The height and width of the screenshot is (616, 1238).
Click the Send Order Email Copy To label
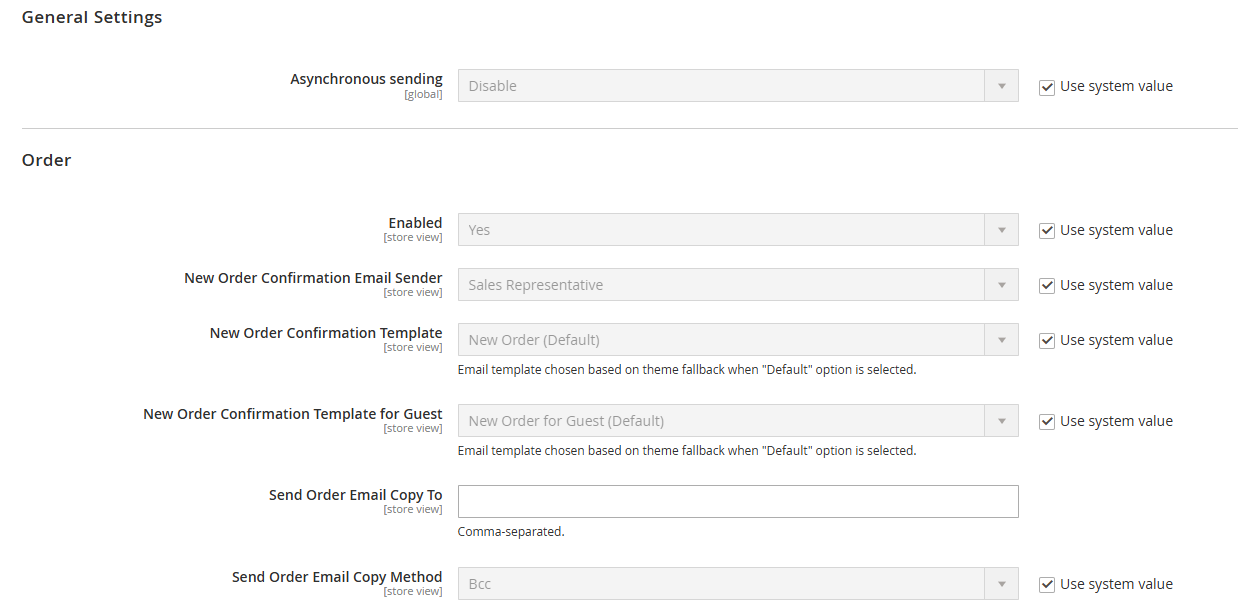(355, 495)
